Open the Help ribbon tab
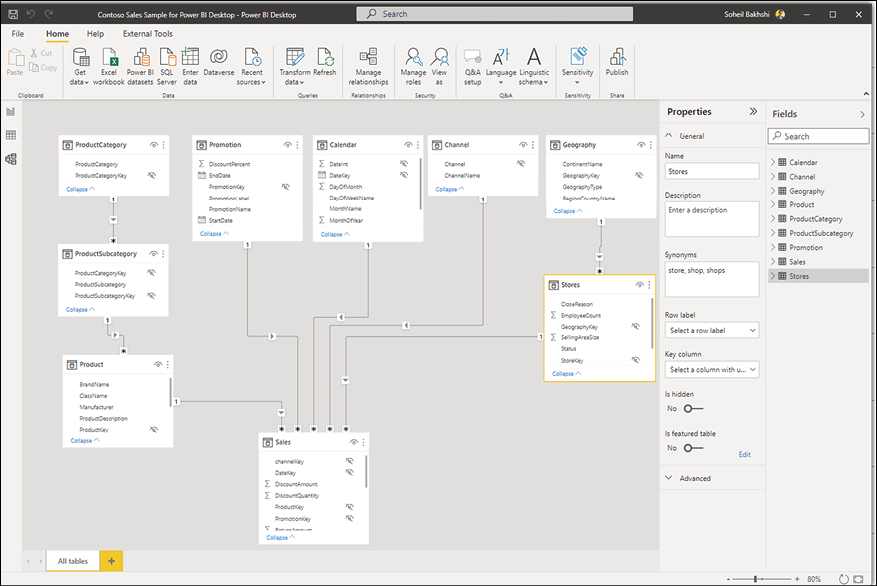The height and width of the screenshot is (586, 877). pyautogui.click(x=95, y=34)
